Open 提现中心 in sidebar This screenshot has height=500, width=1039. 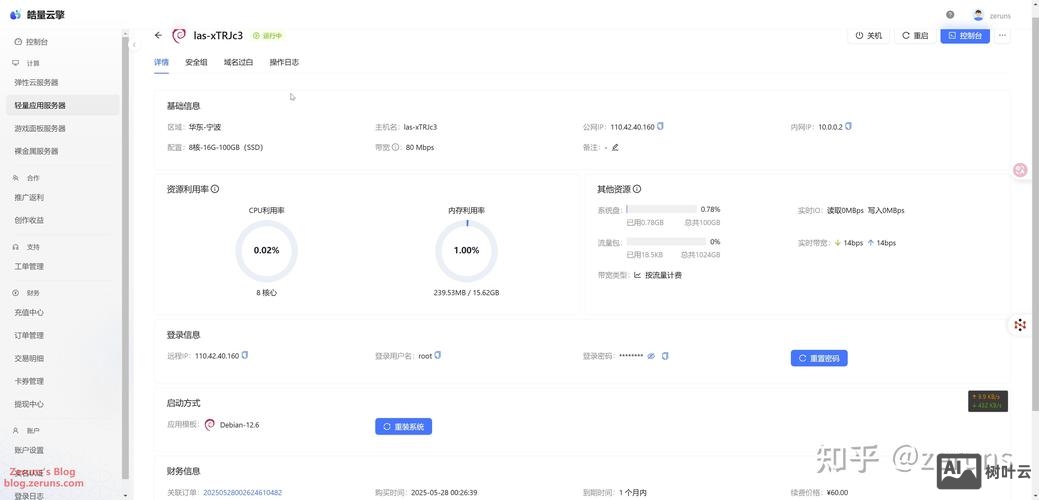(29, 404)
